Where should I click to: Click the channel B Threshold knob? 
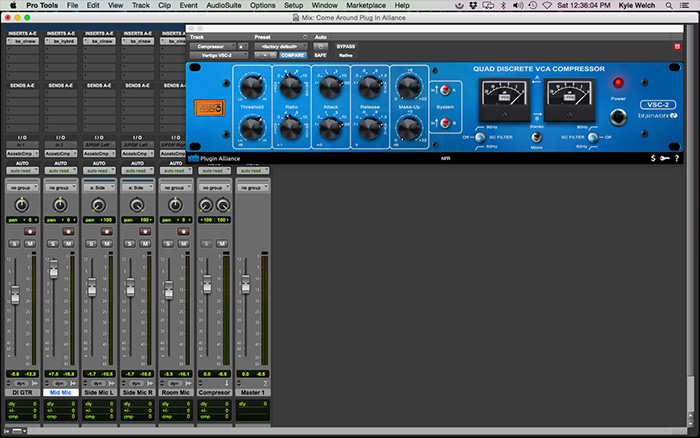point(252,127)
